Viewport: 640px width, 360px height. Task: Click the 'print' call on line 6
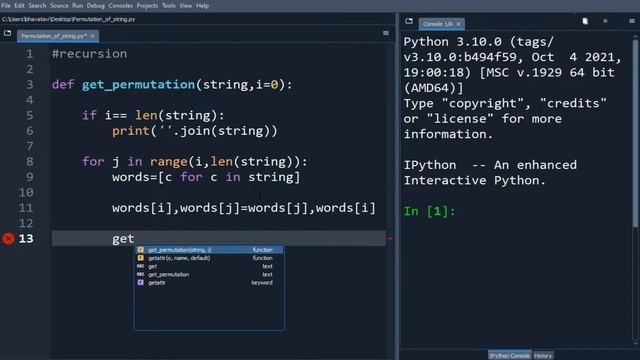131,131
